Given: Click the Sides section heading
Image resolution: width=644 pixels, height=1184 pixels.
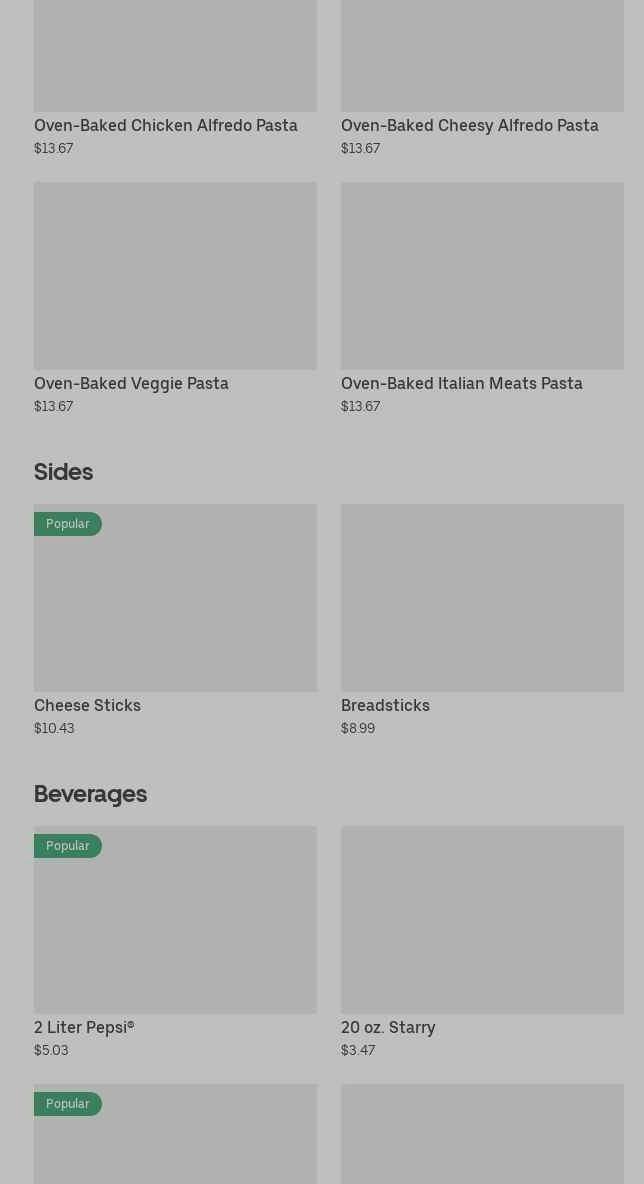Looking at the screenshot, I should pyautogui.click(x=63, y=471).
